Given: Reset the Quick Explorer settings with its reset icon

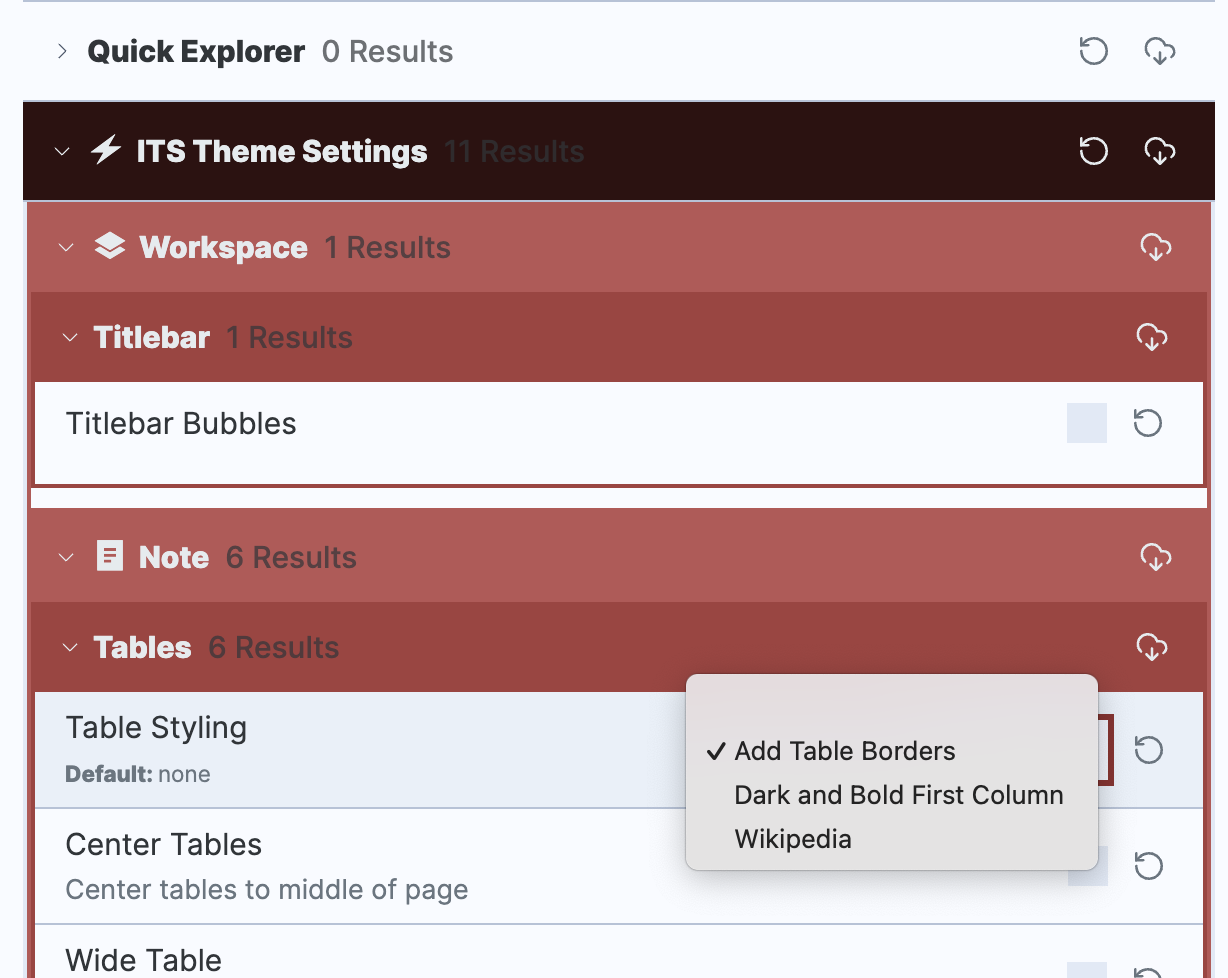Looking at the screenshot, I should pyautogui.click(x=1093, y=51).
